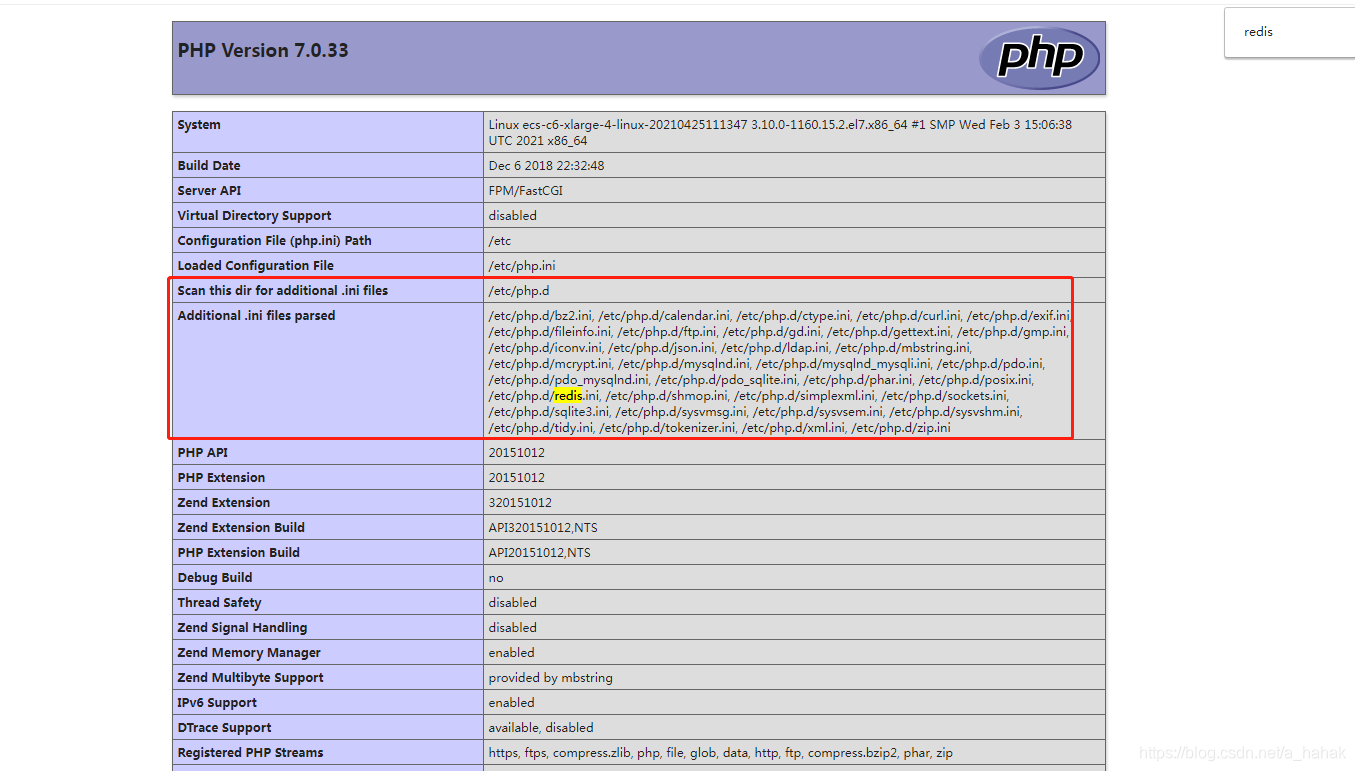Select the provided by mbstring value
The image size is (1355, 771).
[551, 678]
